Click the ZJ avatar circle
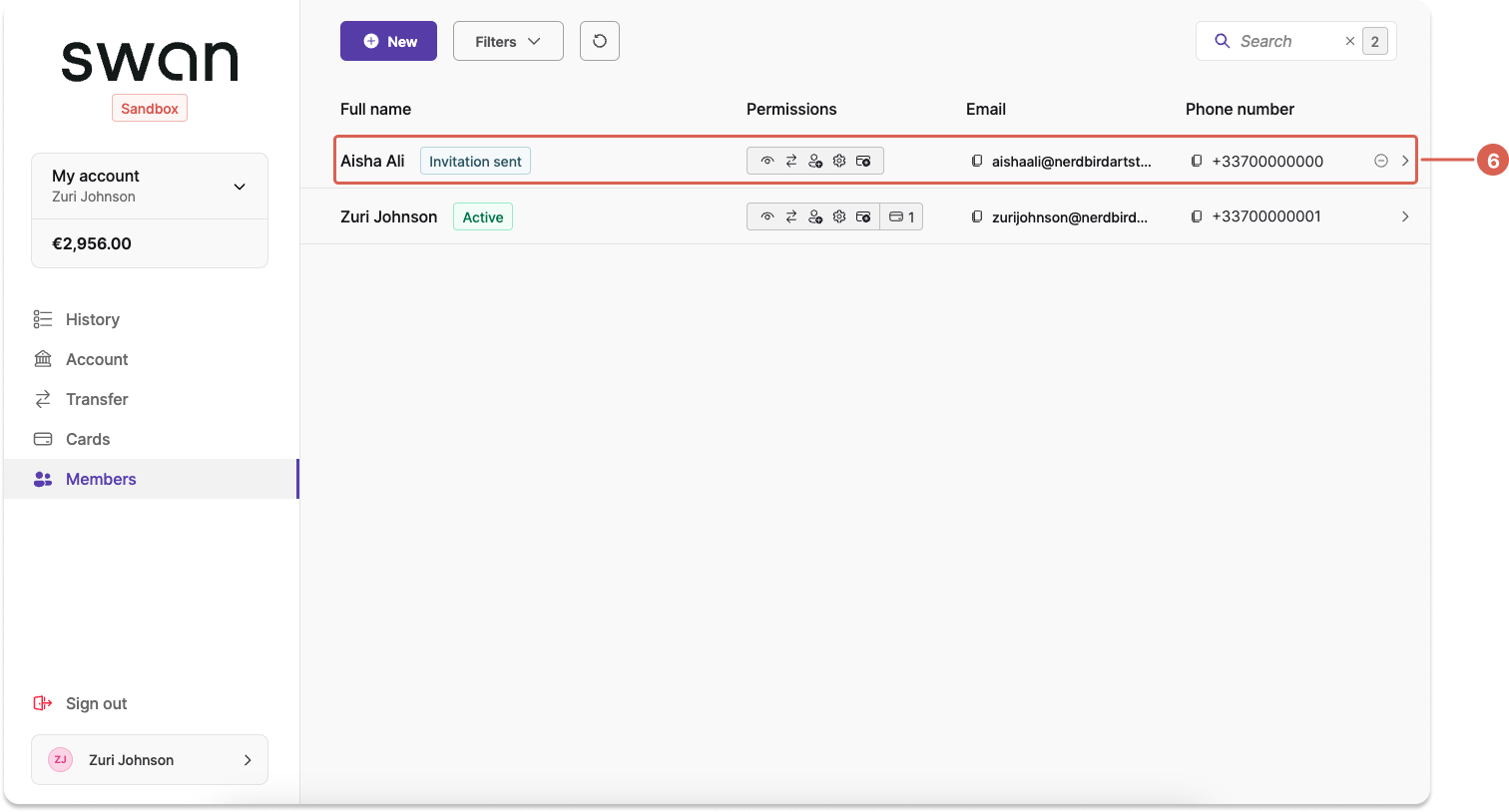 pyautogui.click(x=61, y=759)
